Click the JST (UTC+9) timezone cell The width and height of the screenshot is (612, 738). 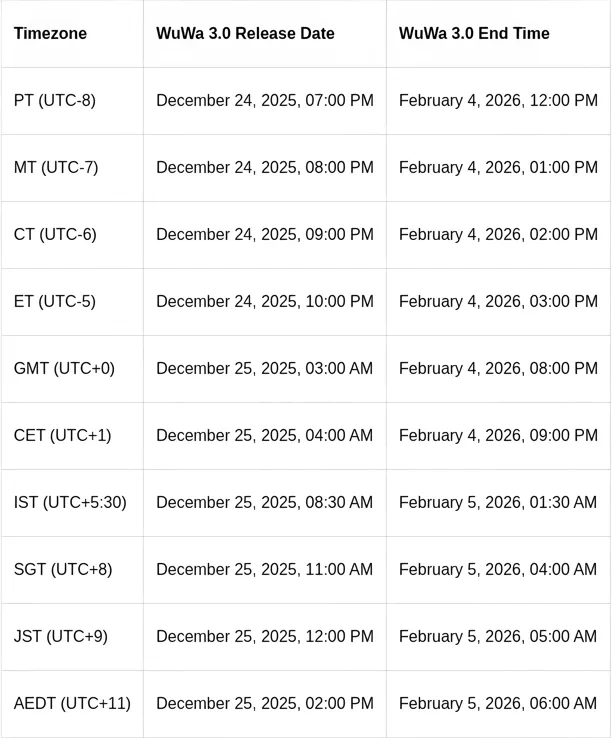coord(61,636)
